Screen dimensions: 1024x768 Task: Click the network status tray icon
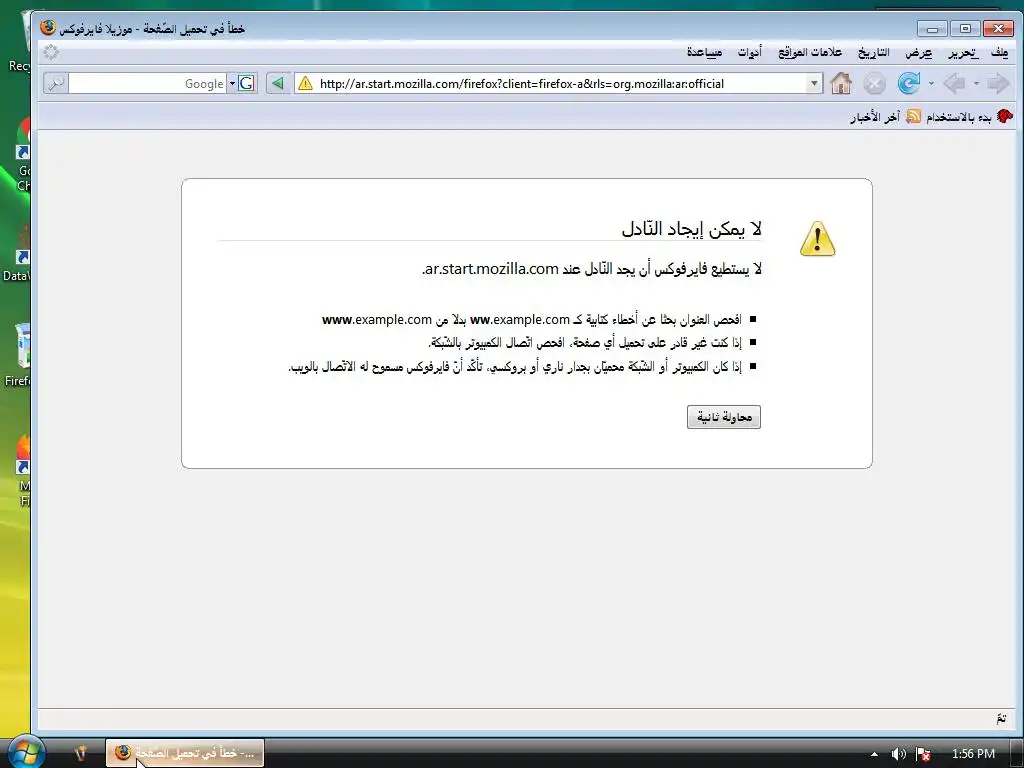[922, 754]
